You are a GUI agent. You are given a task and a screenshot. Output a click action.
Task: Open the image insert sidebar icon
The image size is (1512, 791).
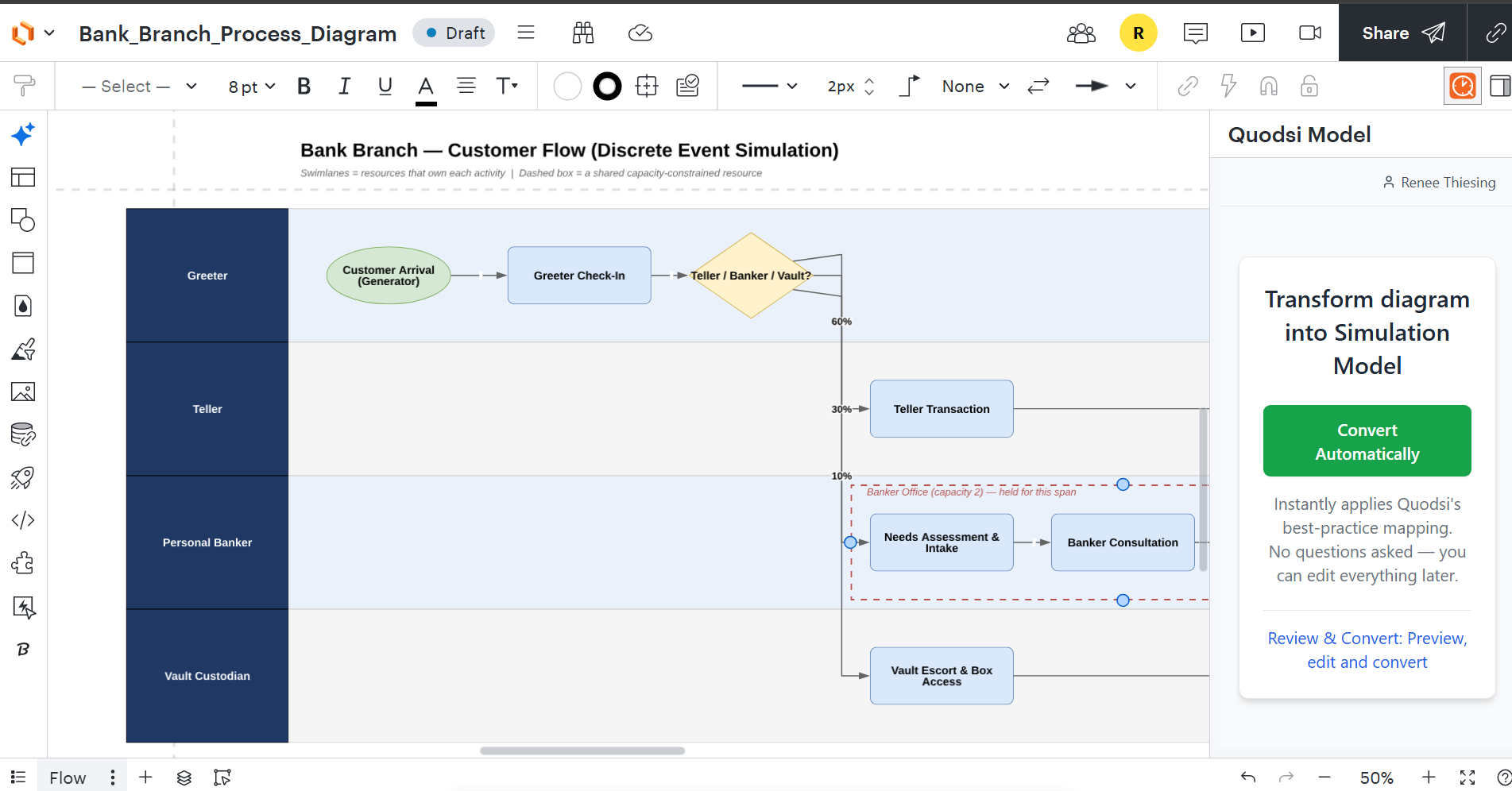pyautogui.click(x=23, y=392)
